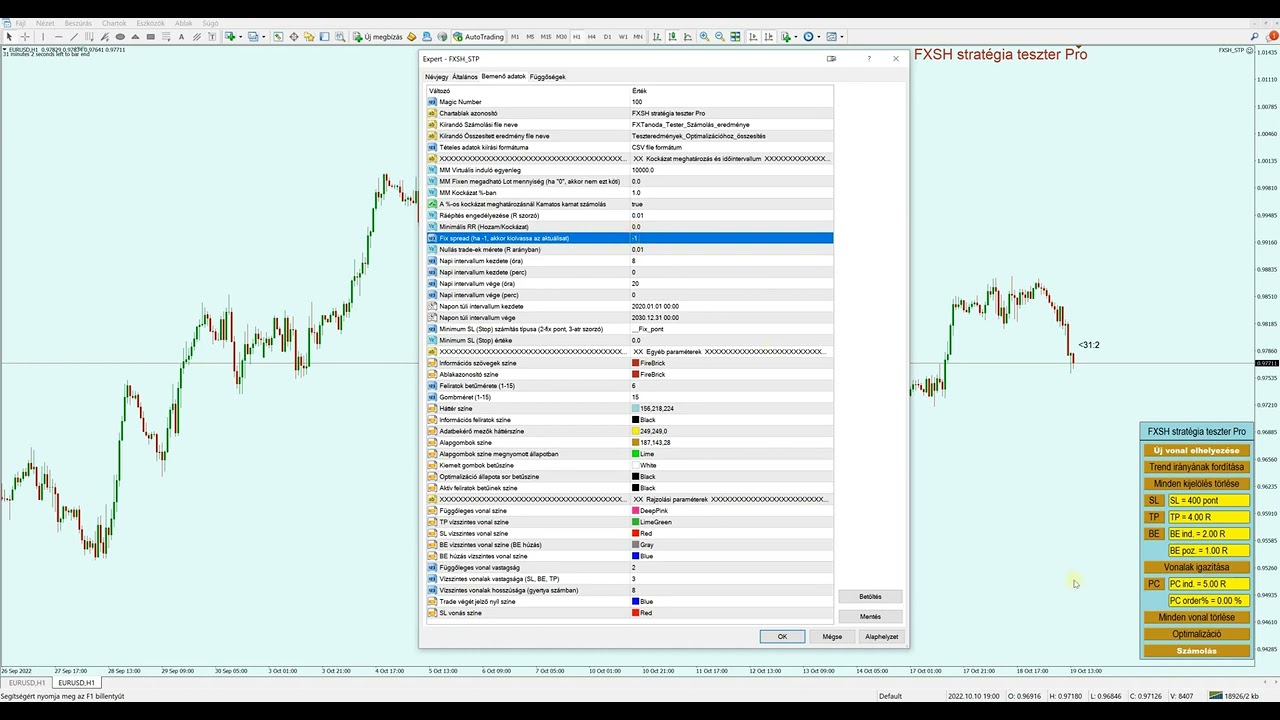Switch to the Függőségek tab
Screen dimensions: 1280x720
pyautogui.click(x=547, y=77)
